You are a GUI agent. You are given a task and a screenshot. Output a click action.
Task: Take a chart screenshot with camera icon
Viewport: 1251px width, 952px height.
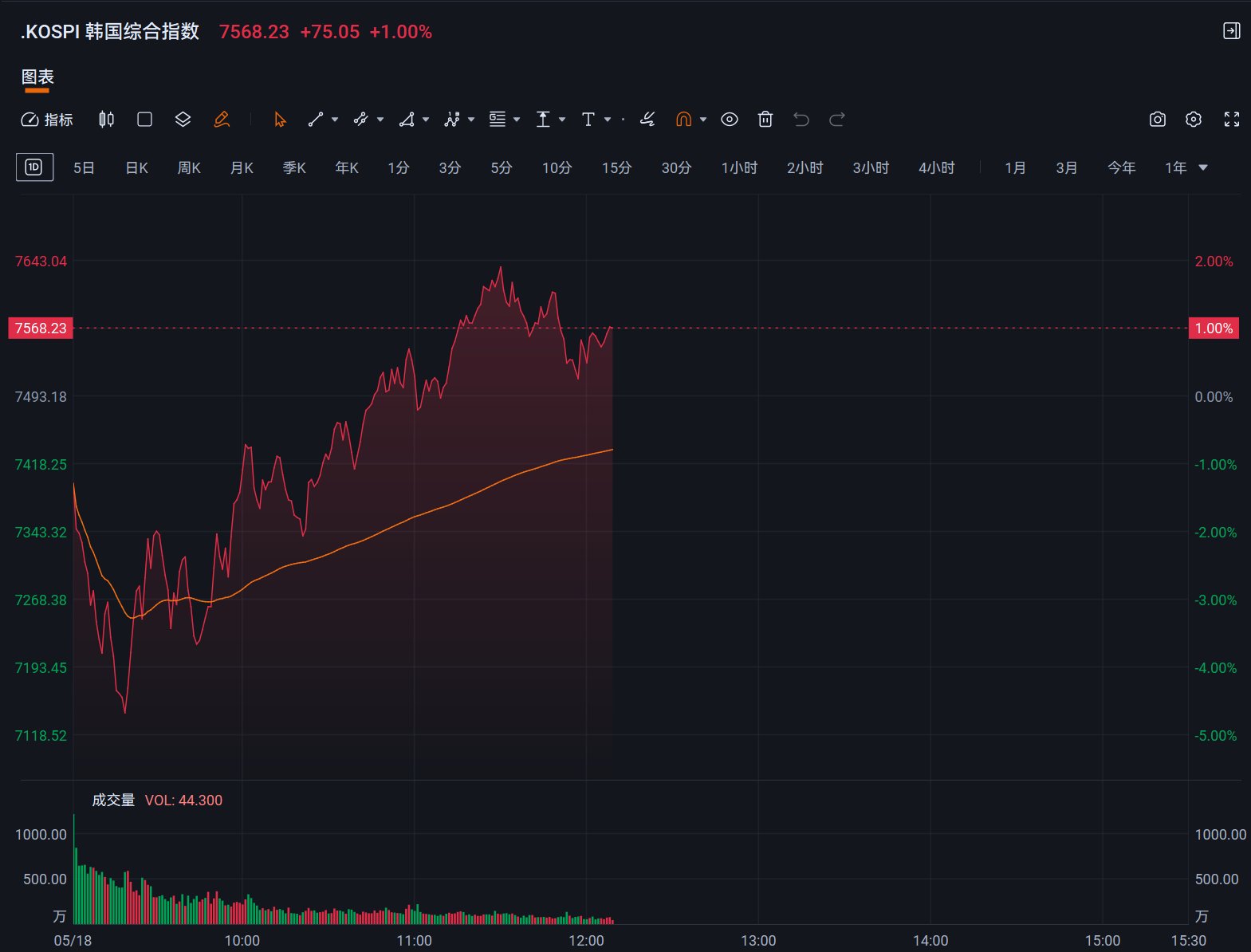1158,120
